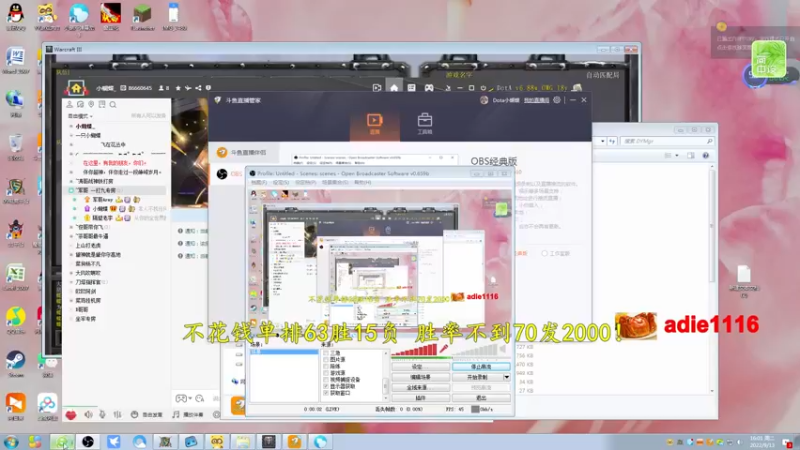Click the preview pane icon in the Explorer toolbar
Viewport: 800px width, 450px height.
tap(691, 156)
